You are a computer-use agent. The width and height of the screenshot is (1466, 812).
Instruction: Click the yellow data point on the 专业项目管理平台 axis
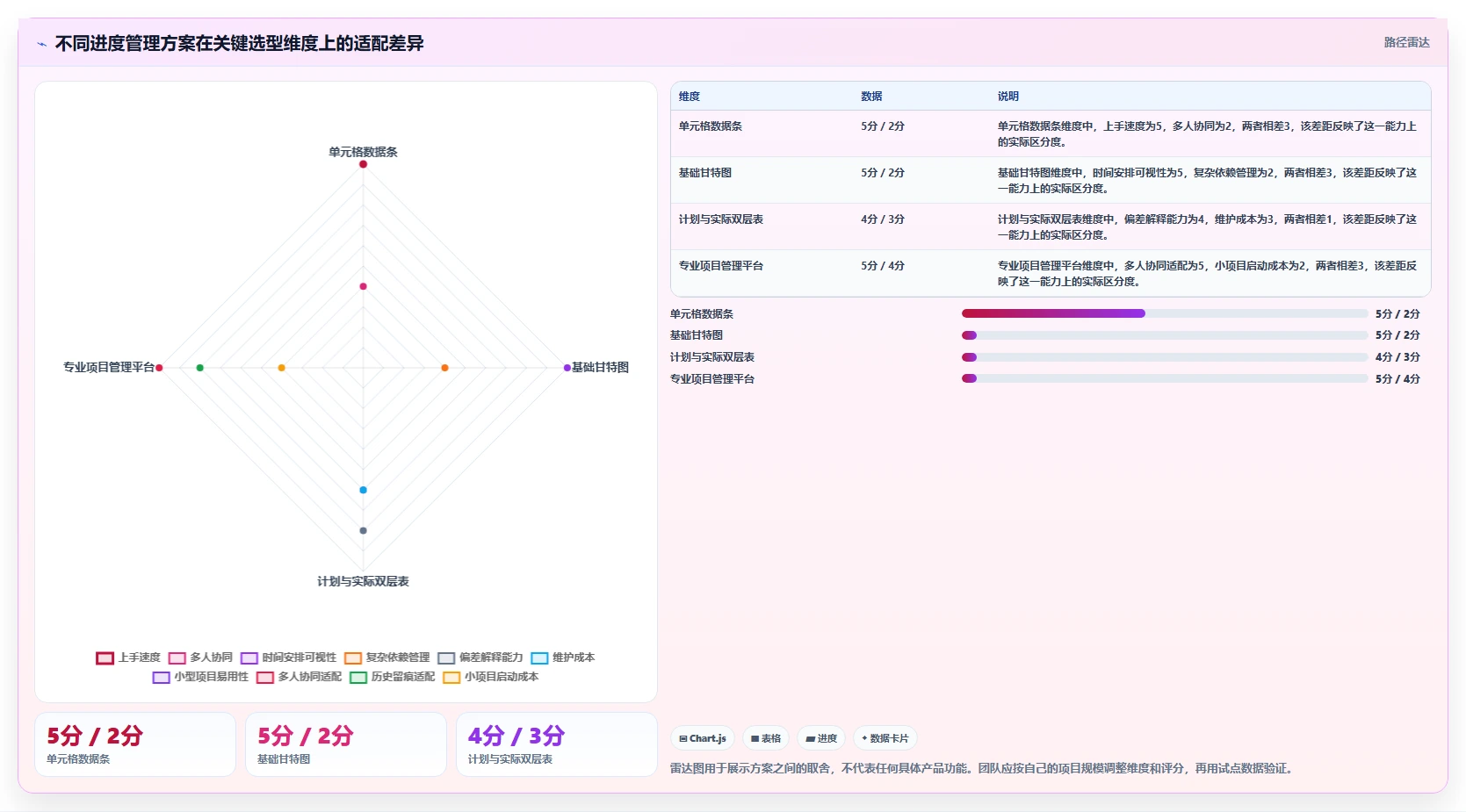coord(281,368)
